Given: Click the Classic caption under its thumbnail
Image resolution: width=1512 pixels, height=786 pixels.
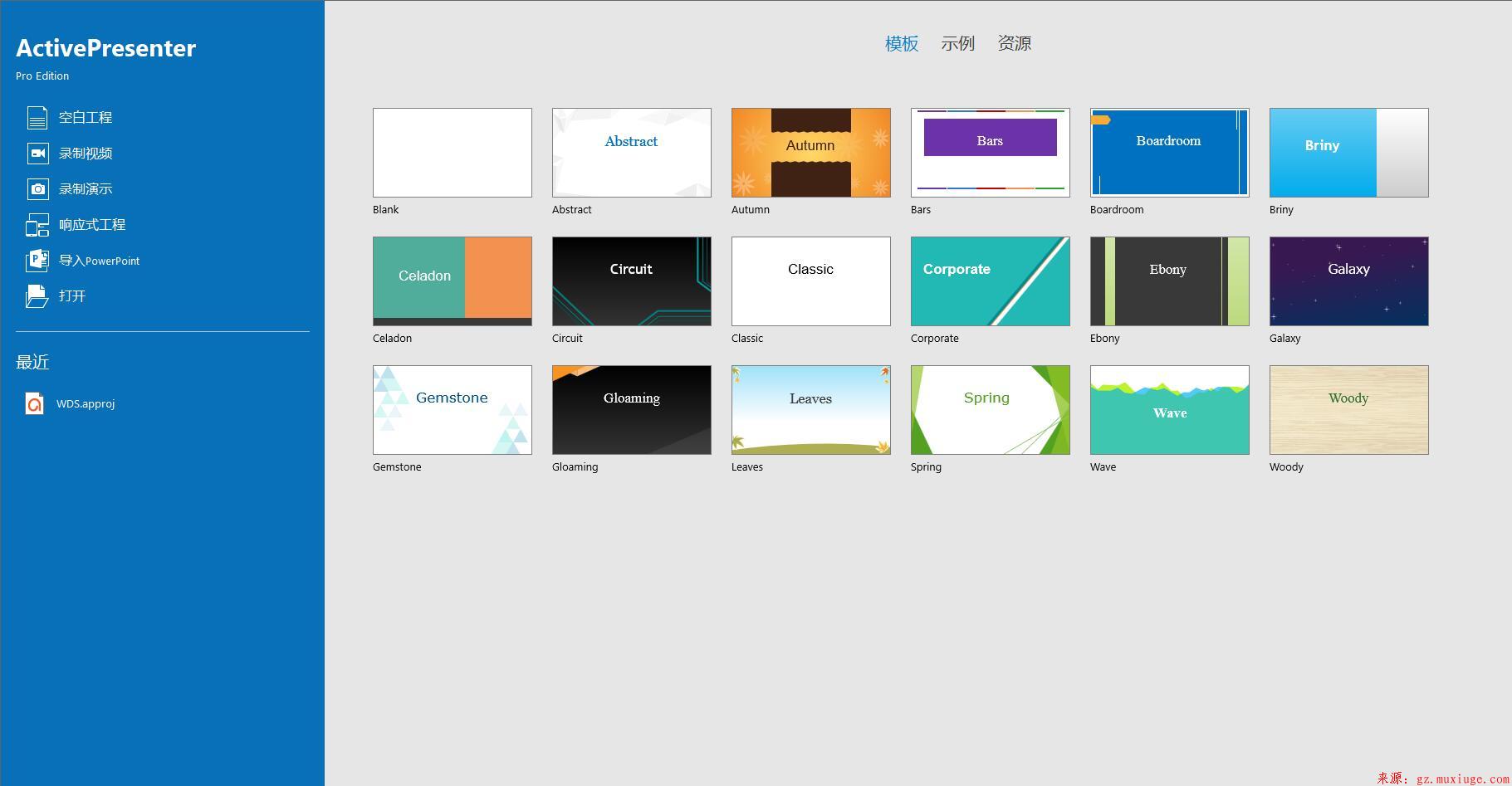Looking at the screenshot, I should 747,339.
